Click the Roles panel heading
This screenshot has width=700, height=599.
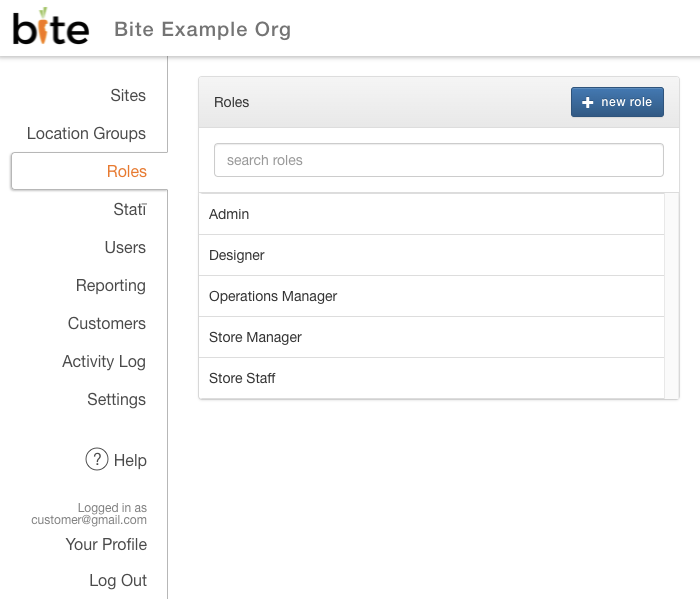(x=231, y=102)
